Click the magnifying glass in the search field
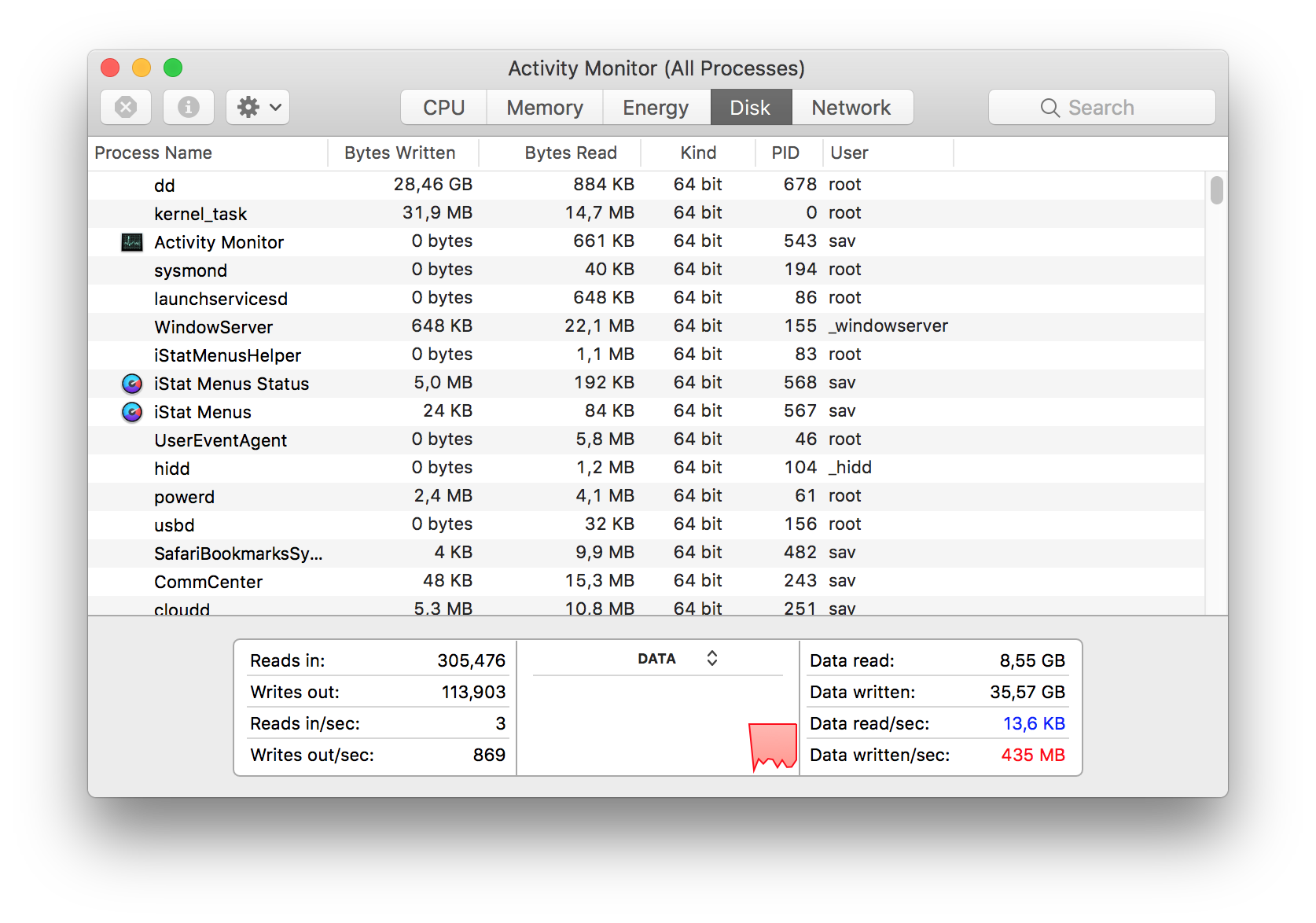This screenshot has width=1316, height=923. click(1050, 107)
